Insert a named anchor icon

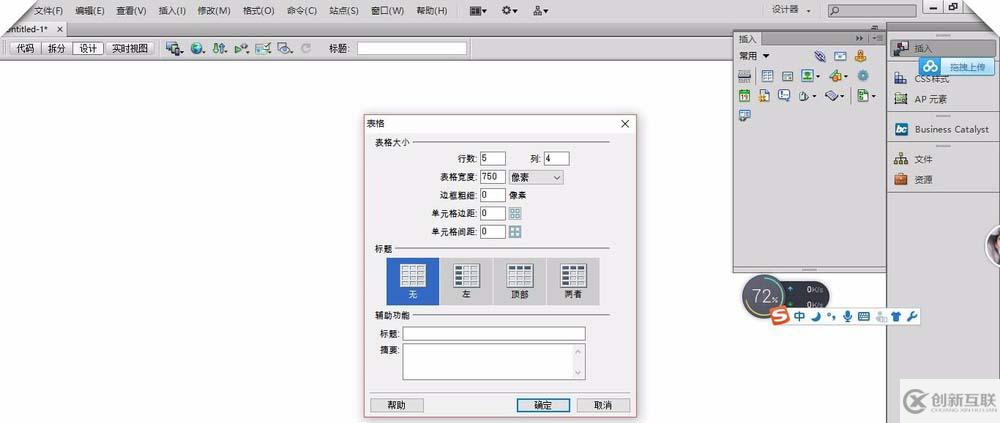pyautogui.click(x=860, y=56)
